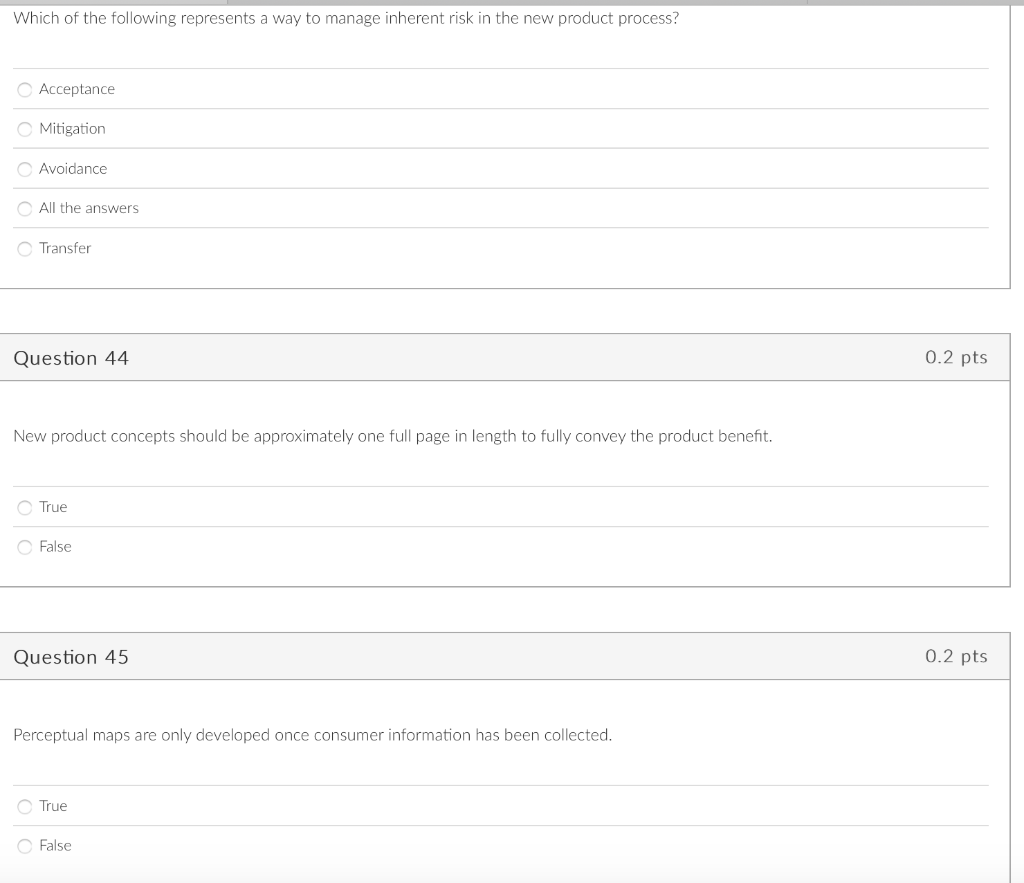
Task: Mark False for Question 44
Action: tap(24, 547)
